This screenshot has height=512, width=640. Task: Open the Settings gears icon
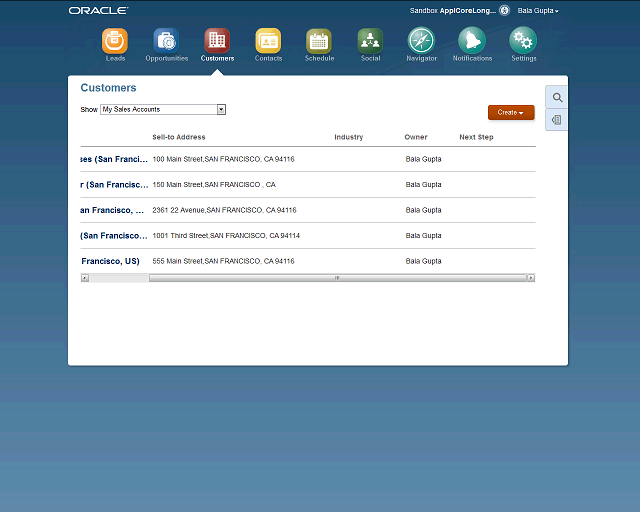[523, 40]
